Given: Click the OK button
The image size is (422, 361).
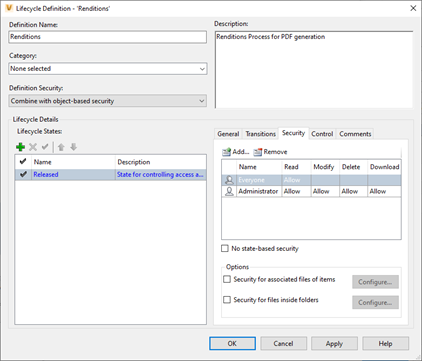Looking at the screenshot, I should (232, 343).
